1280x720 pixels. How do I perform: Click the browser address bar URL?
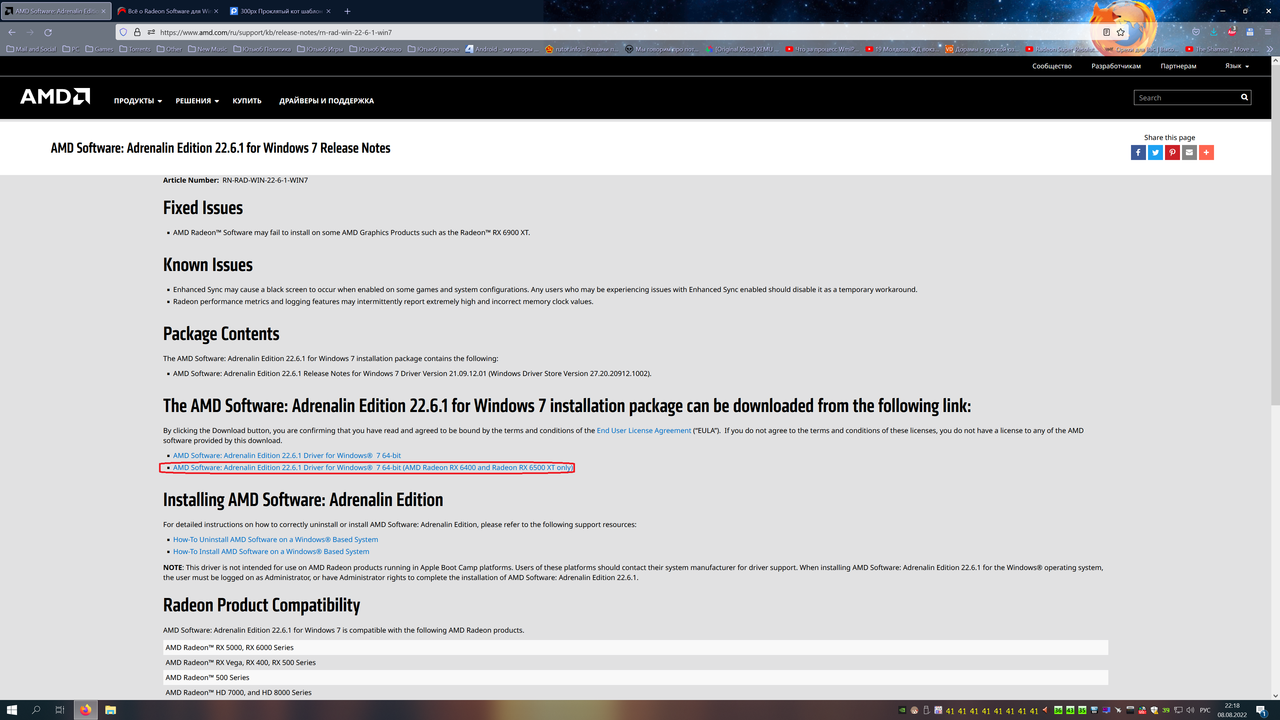click(x=275, y=32)
